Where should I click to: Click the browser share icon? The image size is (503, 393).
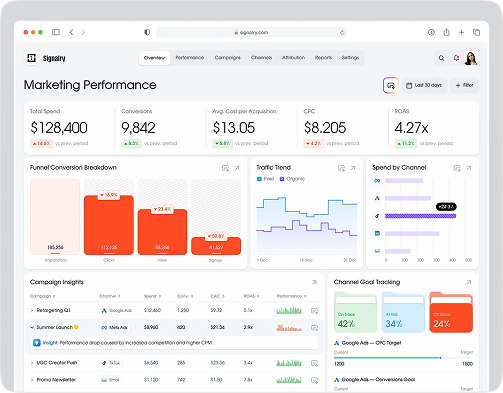tap(446, 32)
